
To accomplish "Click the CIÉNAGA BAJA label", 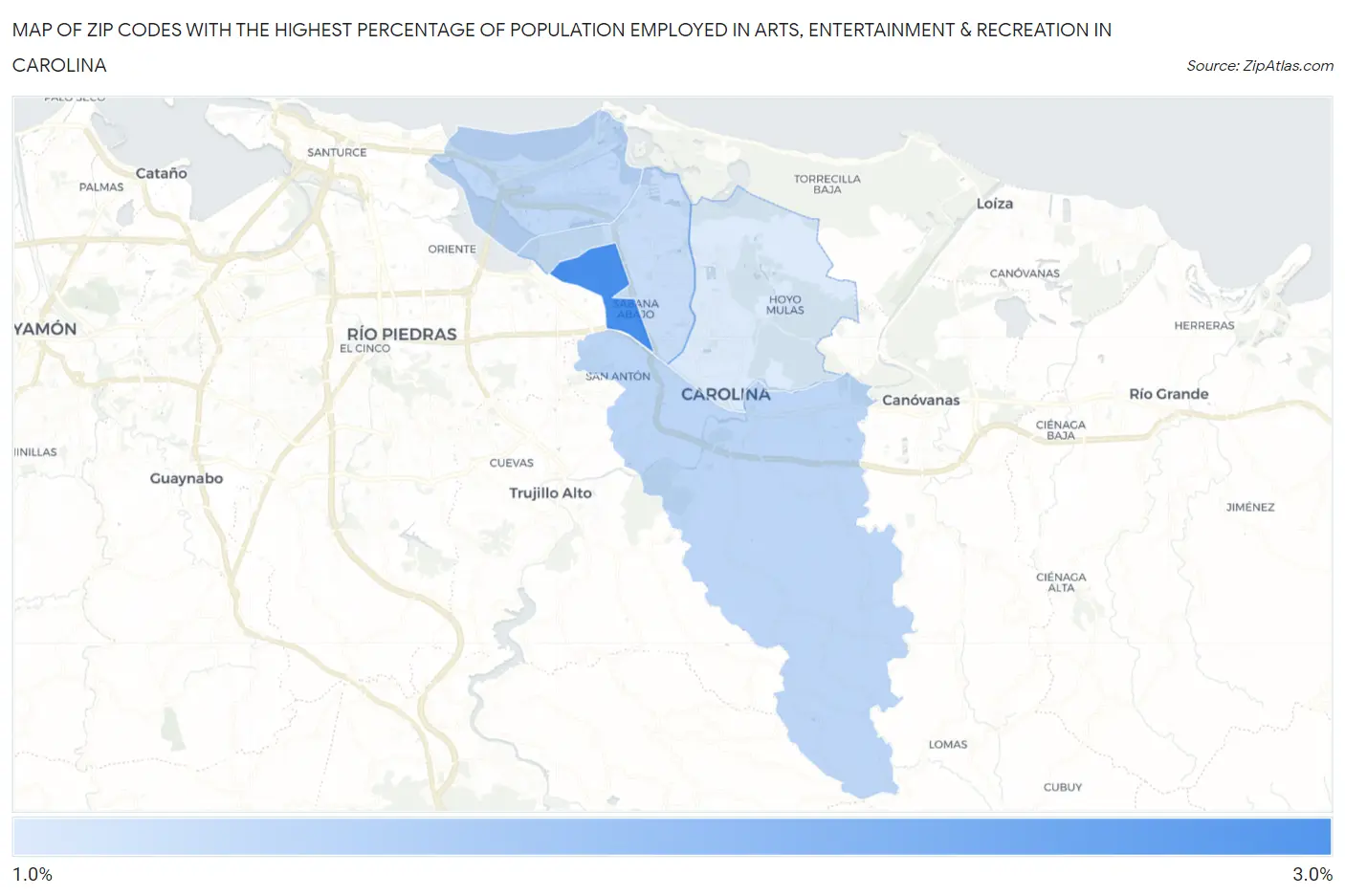I will coord(1061,430).
